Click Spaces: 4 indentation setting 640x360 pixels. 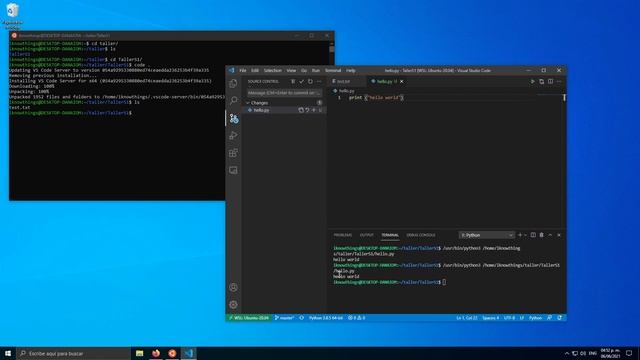tap(491, 318)
